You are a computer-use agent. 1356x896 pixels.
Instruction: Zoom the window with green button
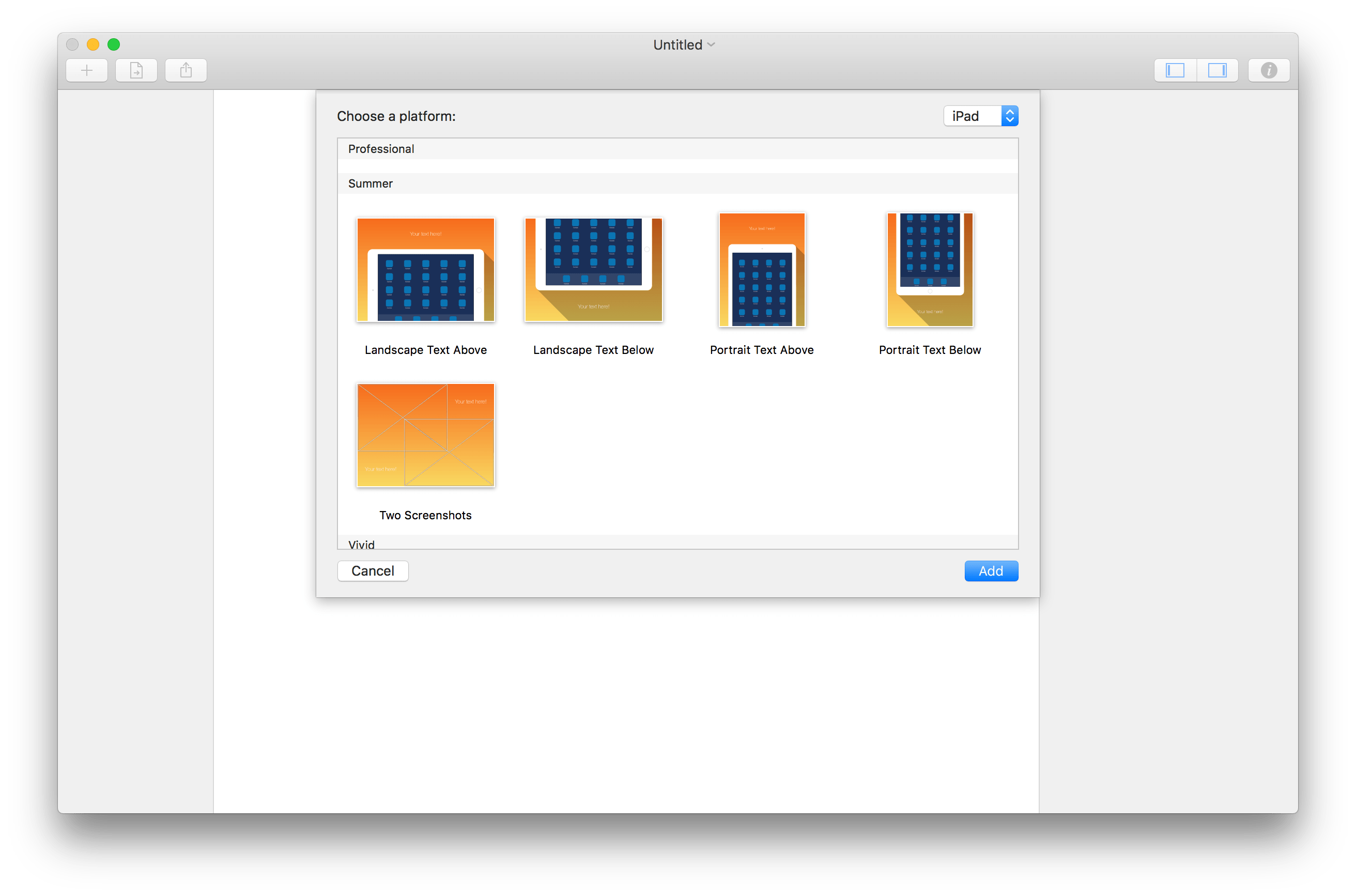(x=114, y=44)
